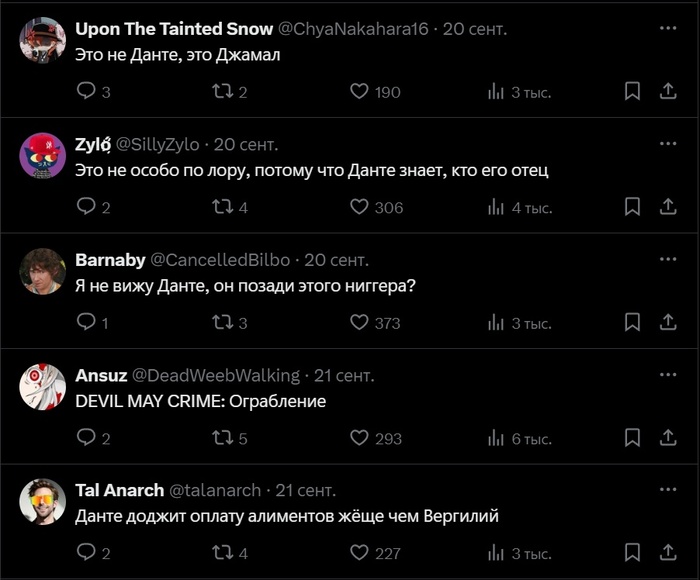Share the tweet by Ansuz

pos(668,438)
